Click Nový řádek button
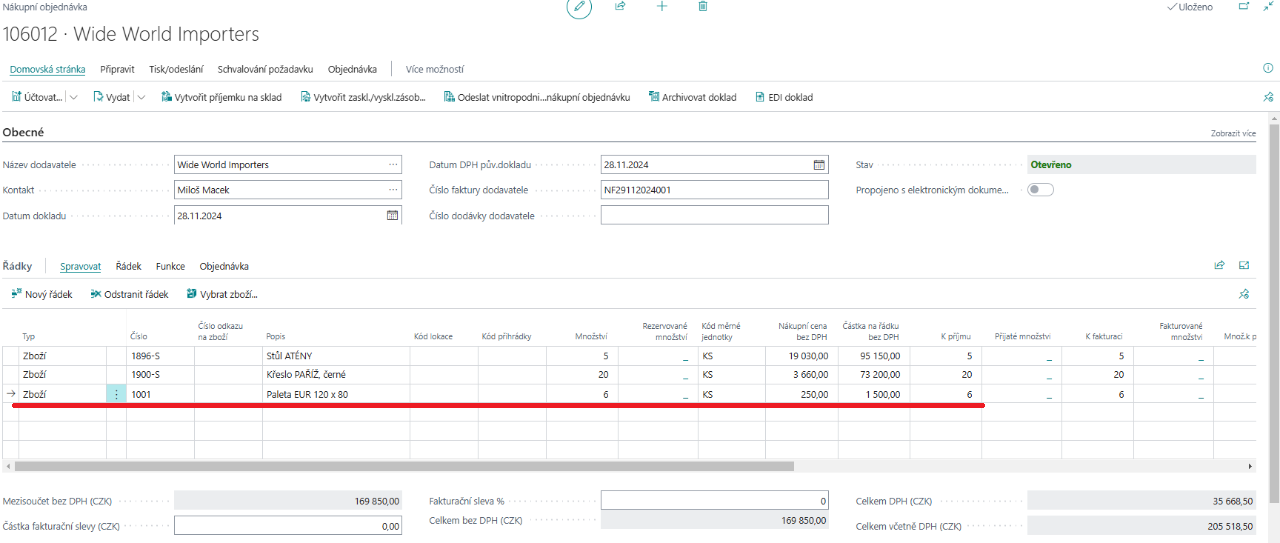The image size is (1280, 543). [42, 295]
